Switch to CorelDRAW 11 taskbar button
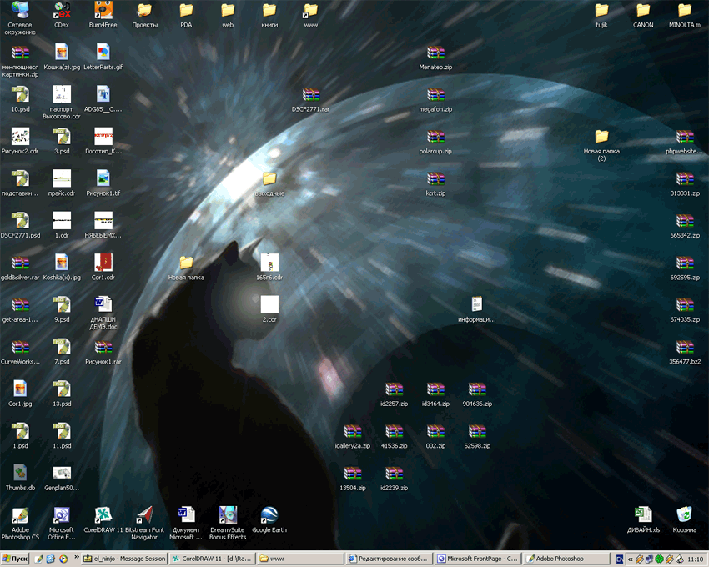The height and width of the screenshot is (567, 709). 212,559
